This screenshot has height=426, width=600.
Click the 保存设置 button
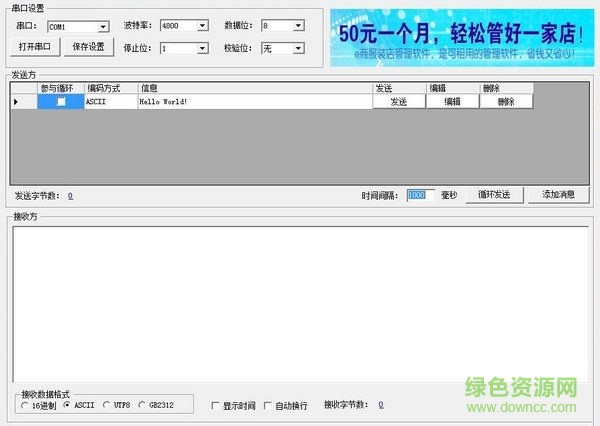[88, 47]
